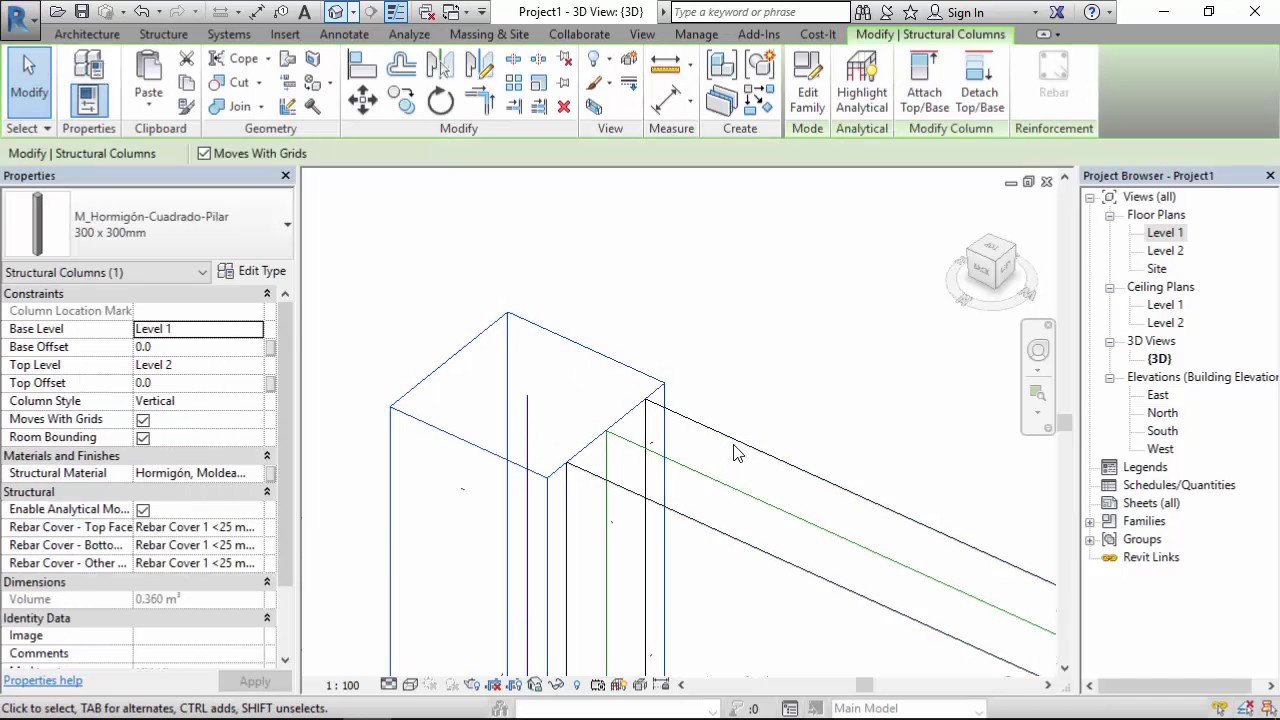The height and width of the screenshot is (720, 1280).
Task: Click the Paste clipboard button
Action: (148, 77)
